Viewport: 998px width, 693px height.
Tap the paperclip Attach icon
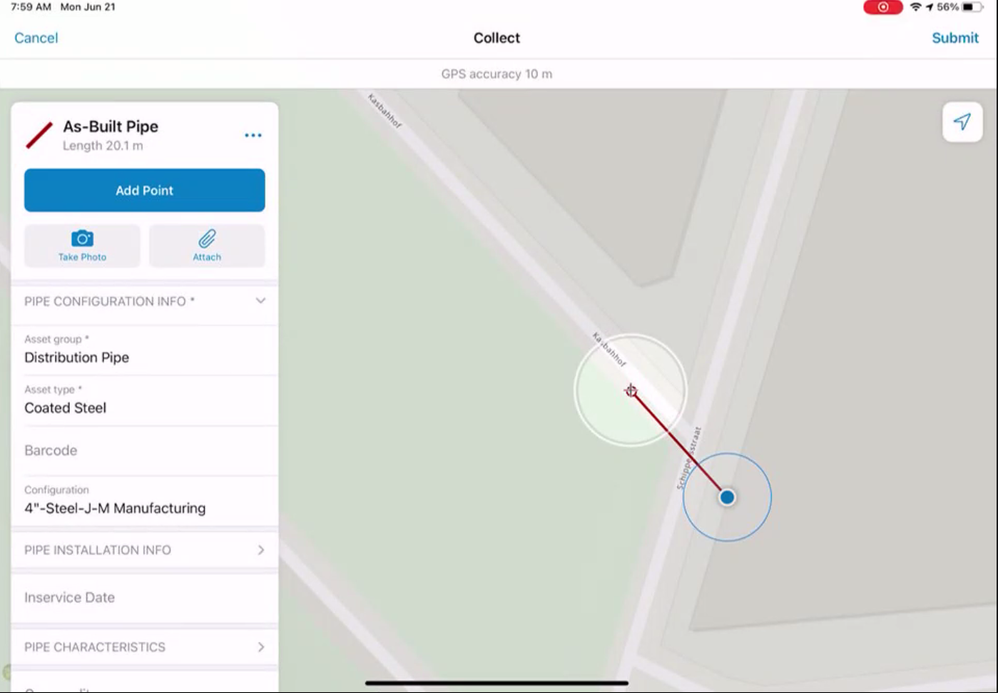pos(207,239)
